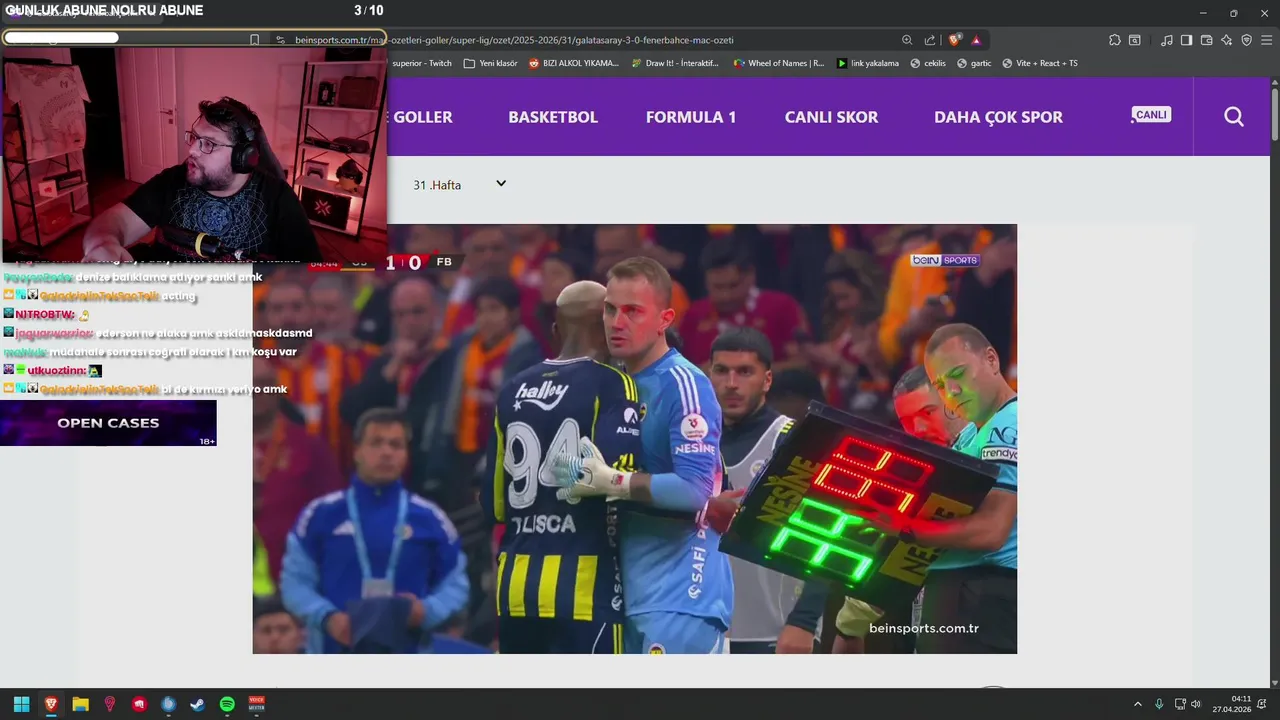Open the cekilis bookmark
The image size is (1280, 720).
(x=928, y=63)
